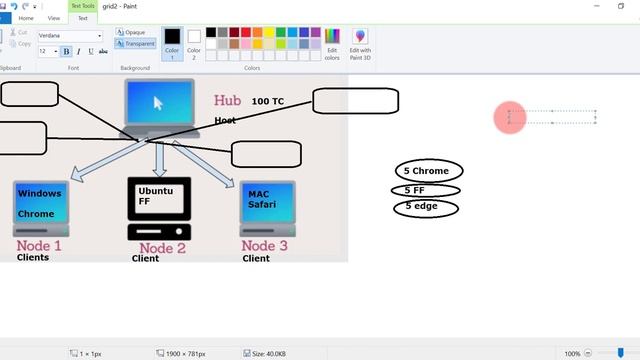
Task: Pick the white swatch in palette second row
Action: click(211, 44)
